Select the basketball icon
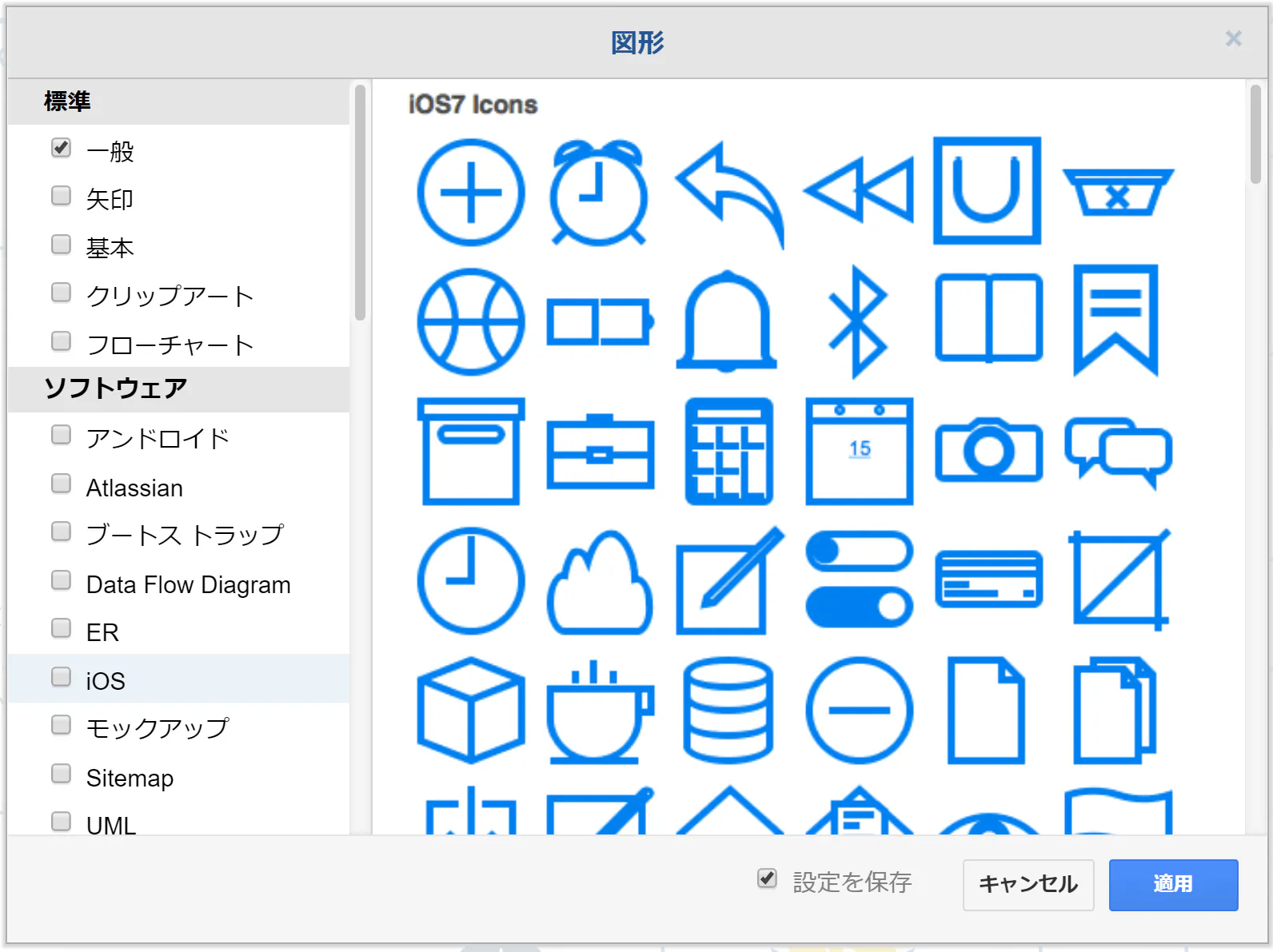Screen dimensions: 1273x952 click(471, 321)
